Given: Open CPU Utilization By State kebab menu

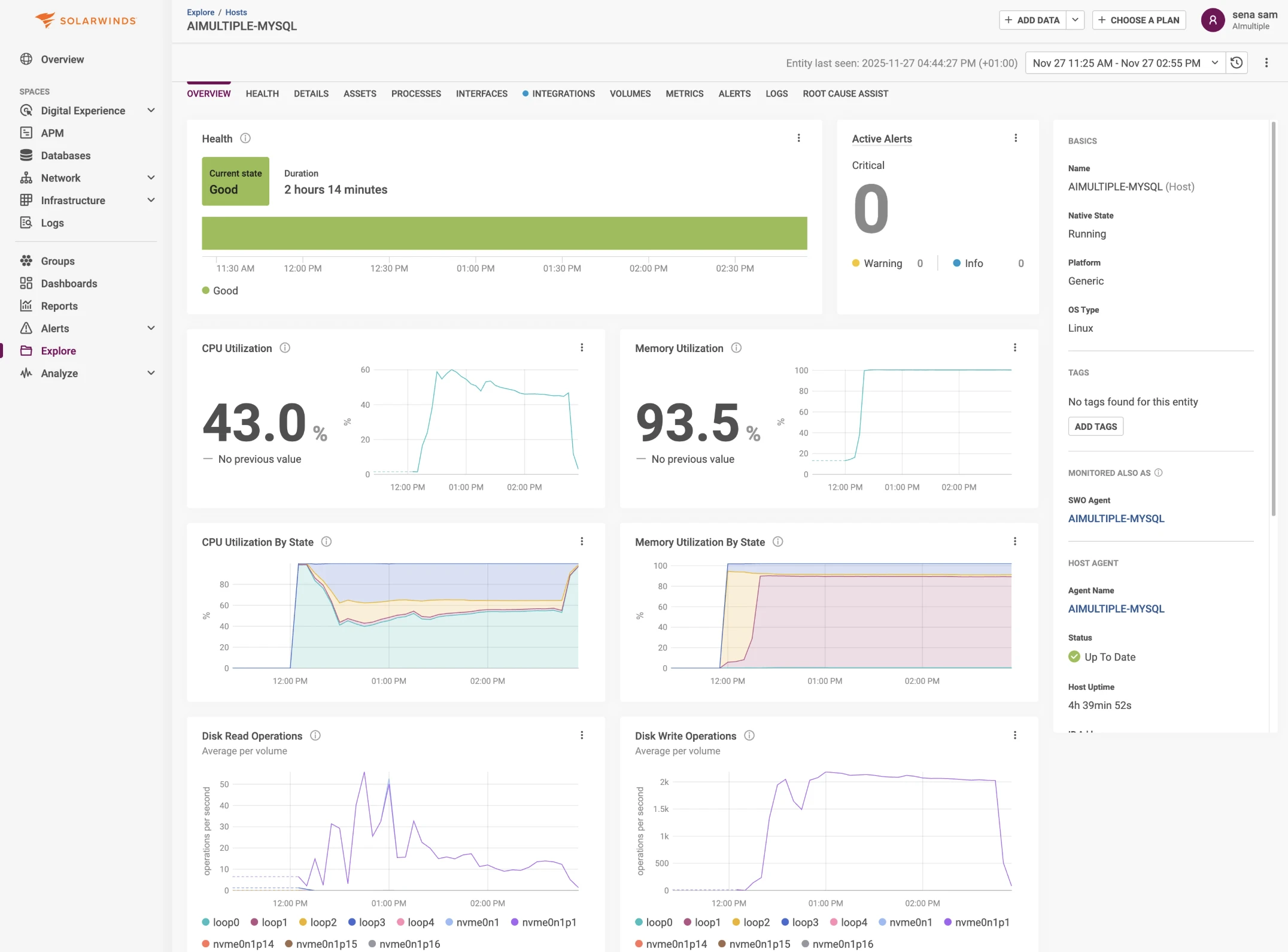Looking at the screenshot, I should [582, 542].
